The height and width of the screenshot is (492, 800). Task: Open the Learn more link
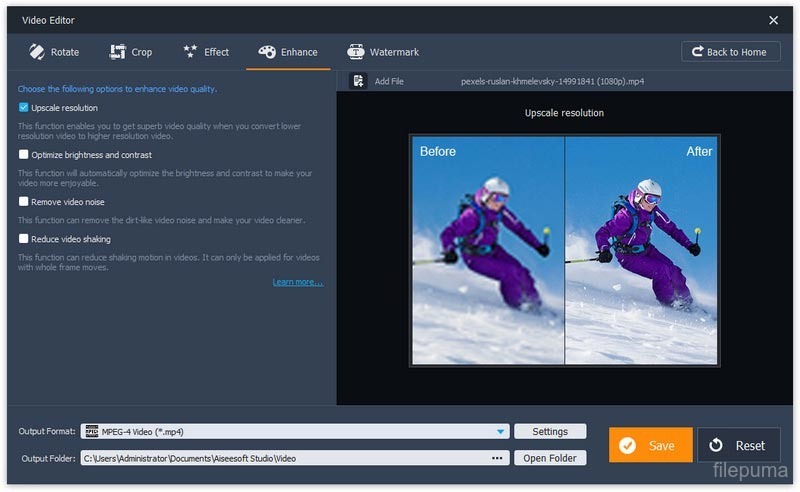coord(297,282)
